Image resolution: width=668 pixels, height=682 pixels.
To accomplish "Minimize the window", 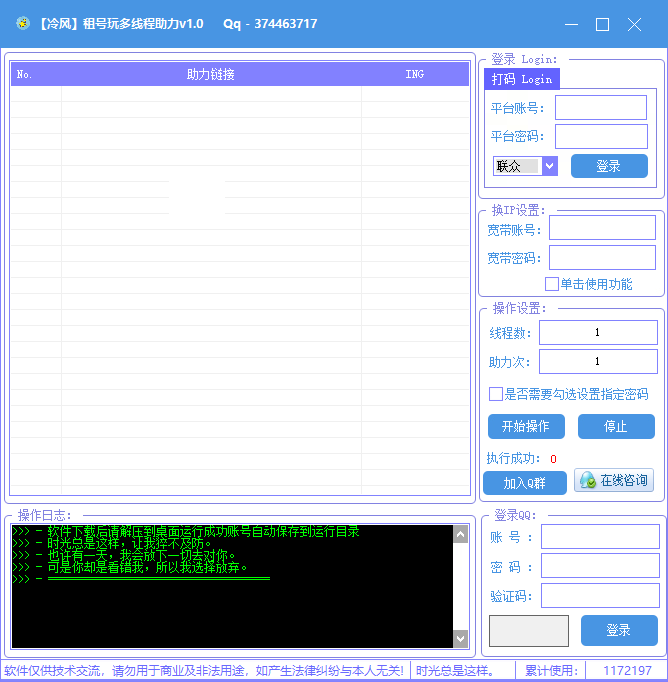I will click(571, 24).
